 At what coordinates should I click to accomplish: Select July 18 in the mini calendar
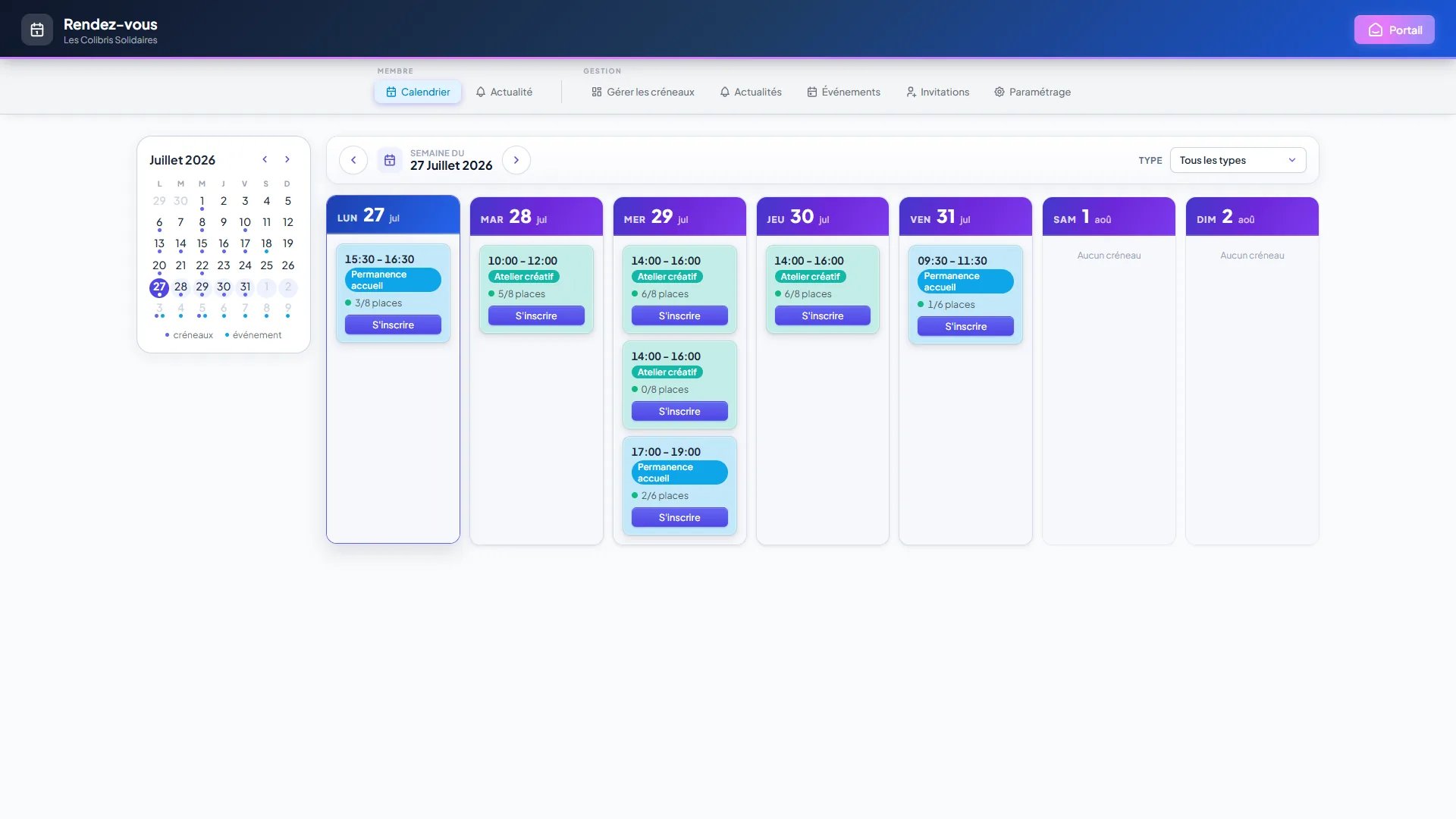click(266, 244)
